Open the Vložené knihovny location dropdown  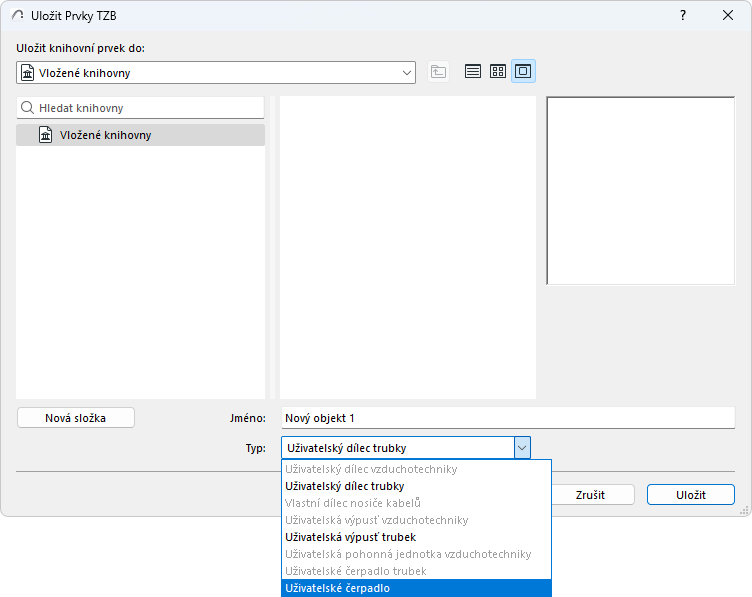tap(216, 72)
